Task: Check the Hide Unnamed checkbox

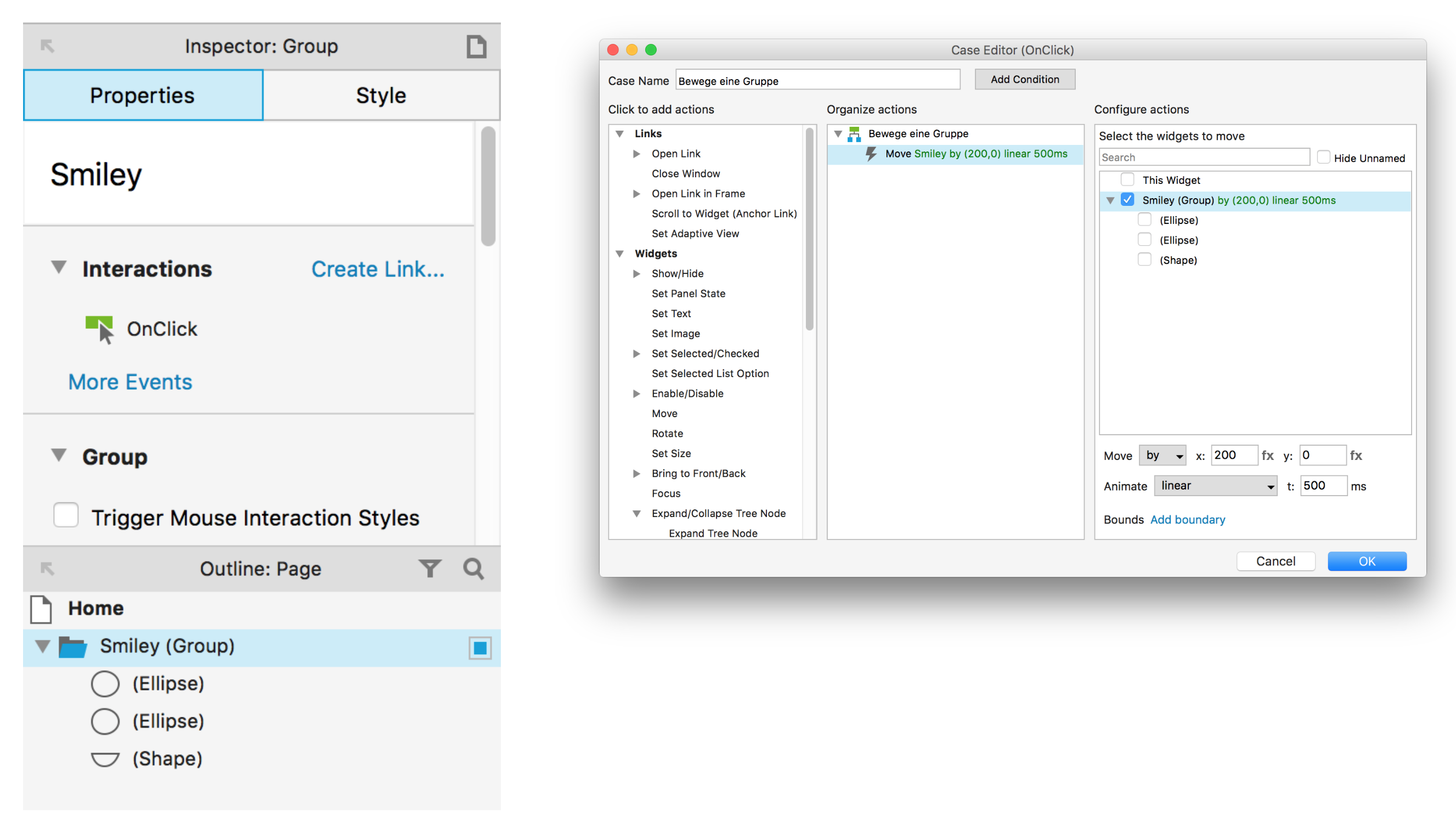Action: [1323, 157]
